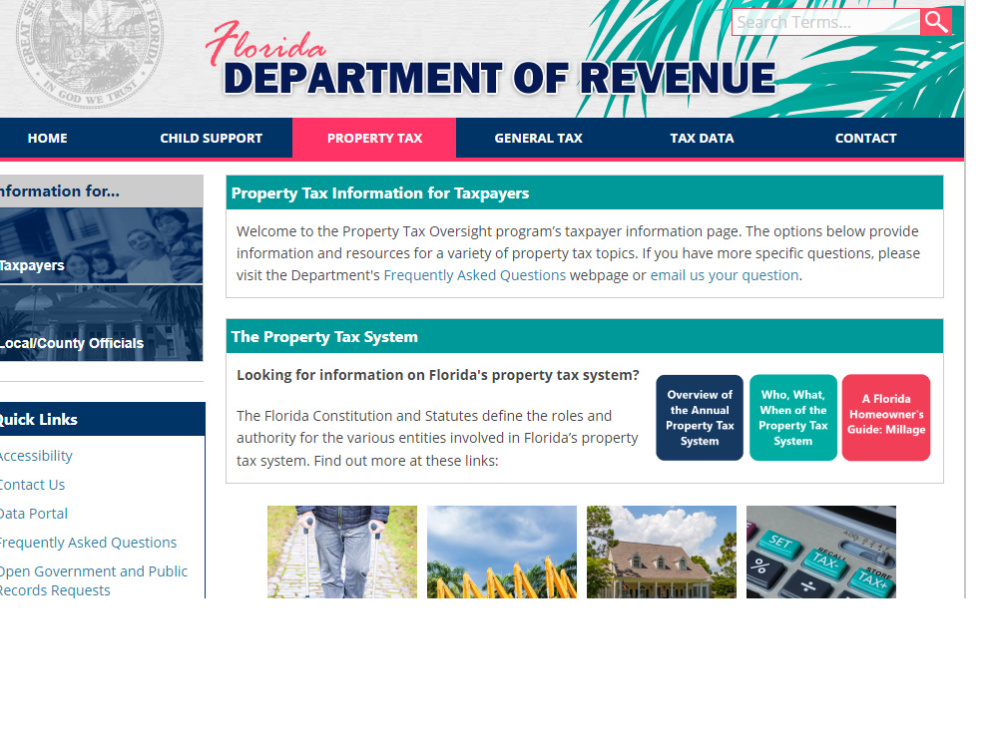Click the thumbnail of the house
Image resolution: width=1000 pixels, height=750 pixels.
[x=661, y=552]
